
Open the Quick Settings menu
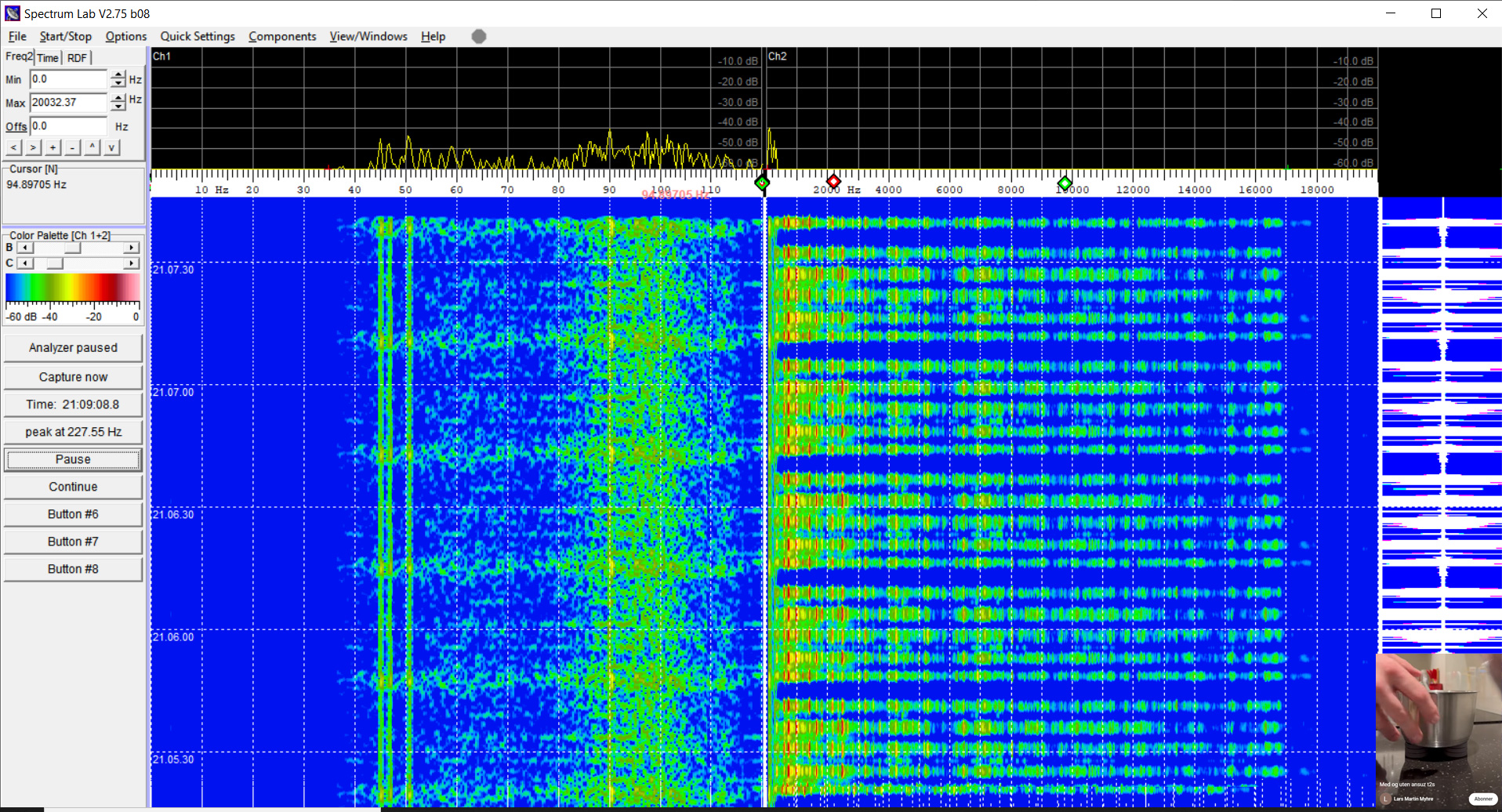(198, 36)
